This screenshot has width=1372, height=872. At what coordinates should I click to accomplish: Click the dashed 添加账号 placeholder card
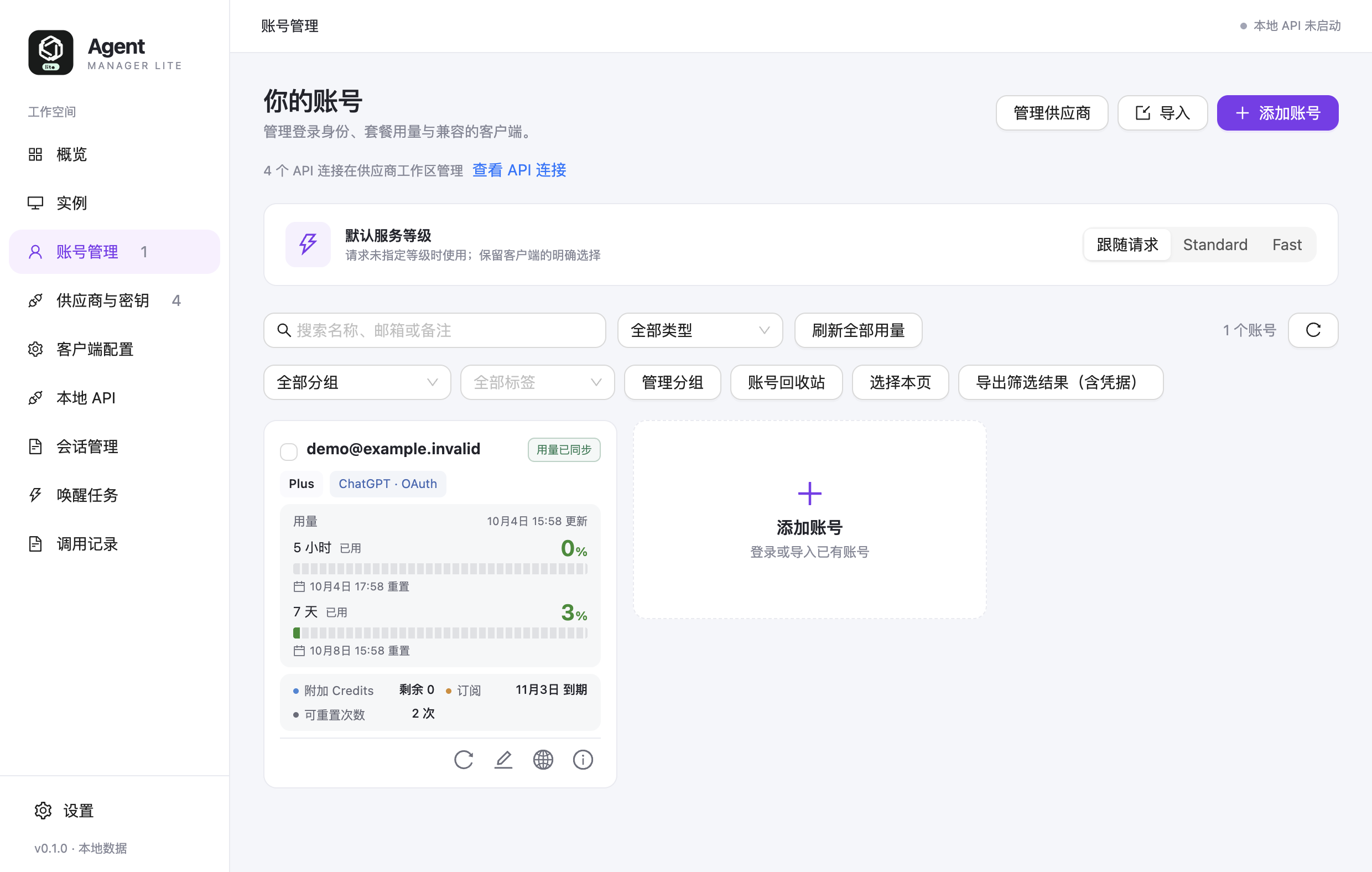pos(809,520)
